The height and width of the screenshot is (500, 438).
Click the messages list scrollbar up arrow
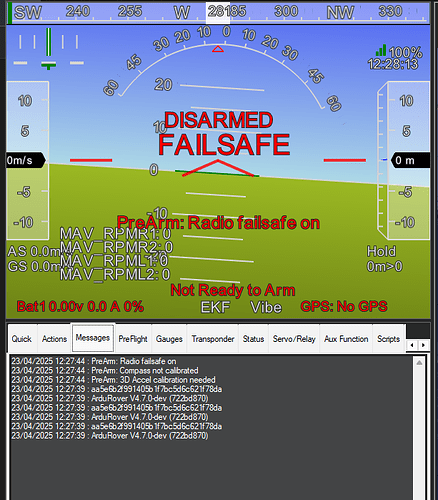(x=419, y=362)
